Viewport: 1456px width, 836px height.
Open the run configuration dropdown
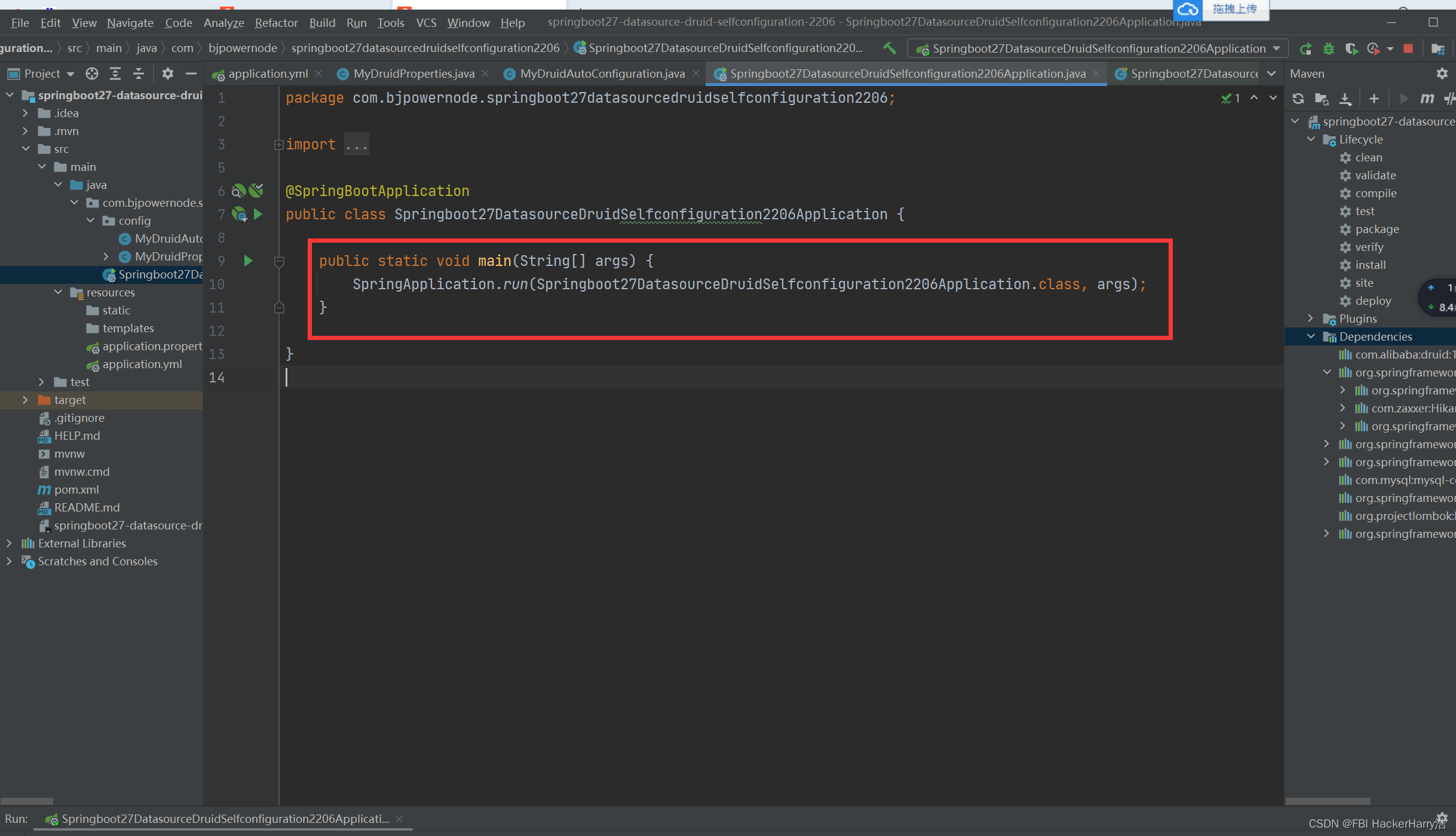tap(1098, 48)
